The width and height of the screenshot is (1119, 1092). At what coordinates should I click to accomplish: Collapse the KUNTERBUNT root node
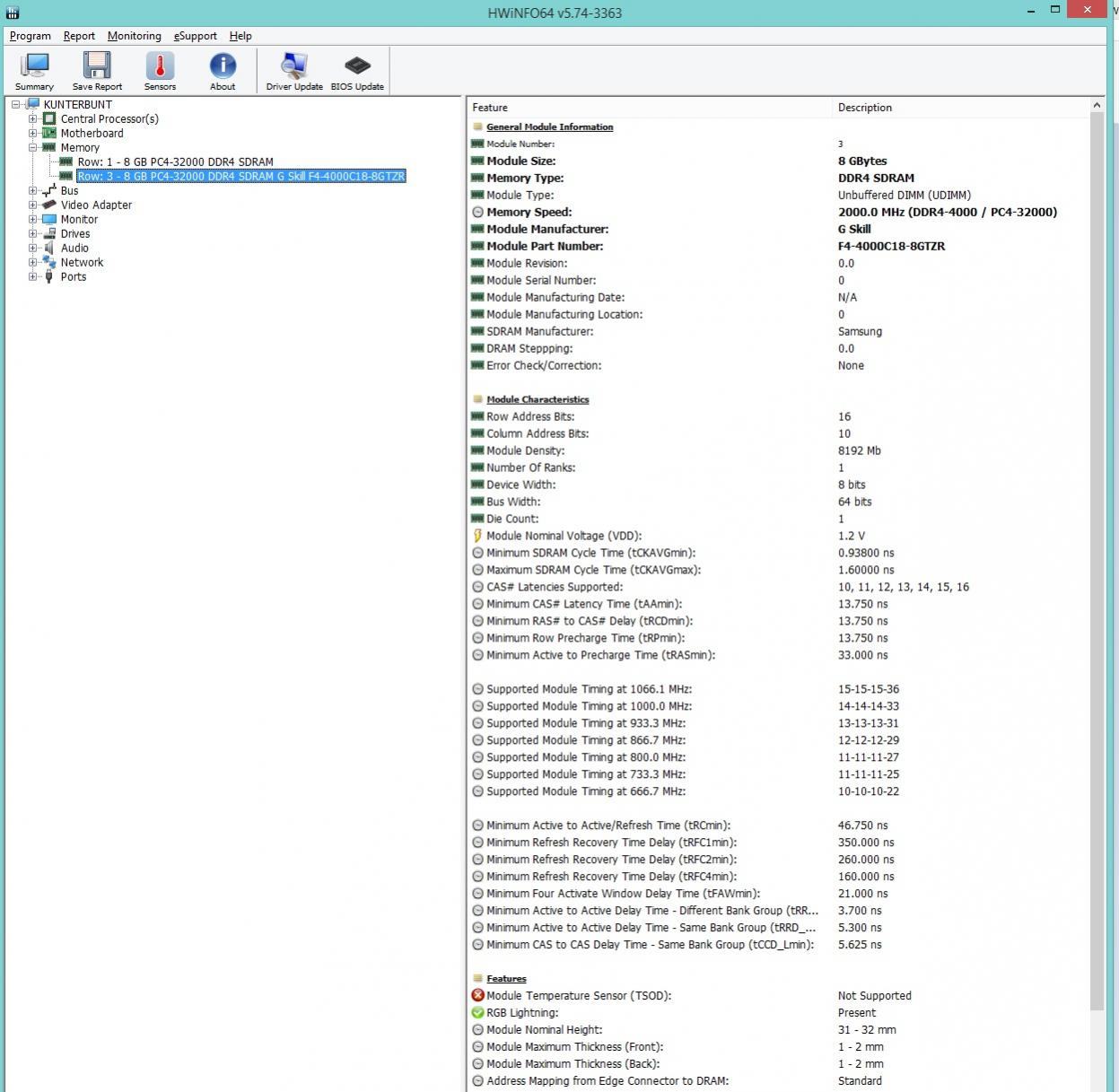16,104
